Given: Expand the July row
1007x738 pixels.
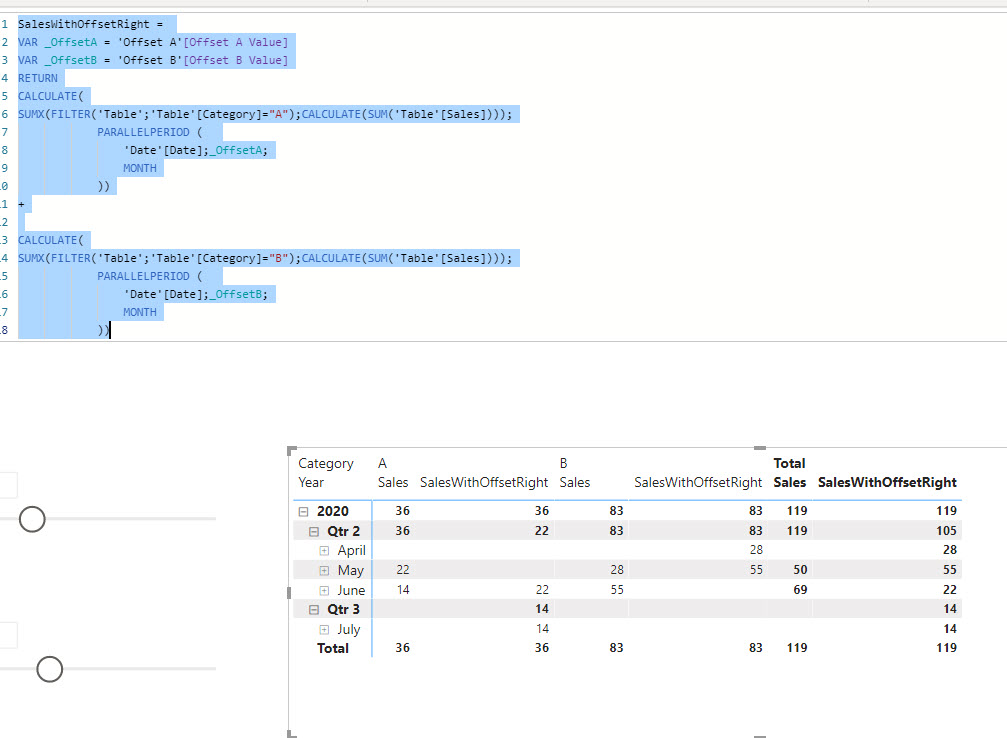Looking at the screenshot, I should (x=324, y=629).
